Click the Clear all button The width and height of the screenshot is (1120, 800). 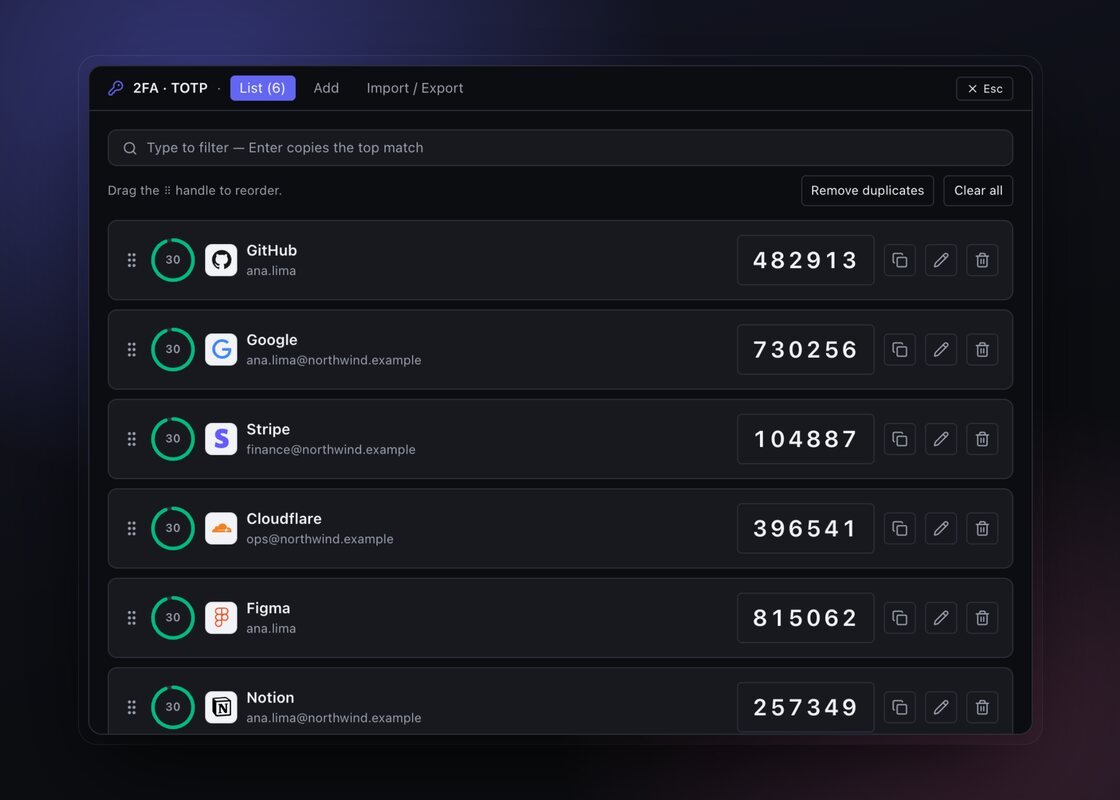pyautogui.click(x=978, y=191)
